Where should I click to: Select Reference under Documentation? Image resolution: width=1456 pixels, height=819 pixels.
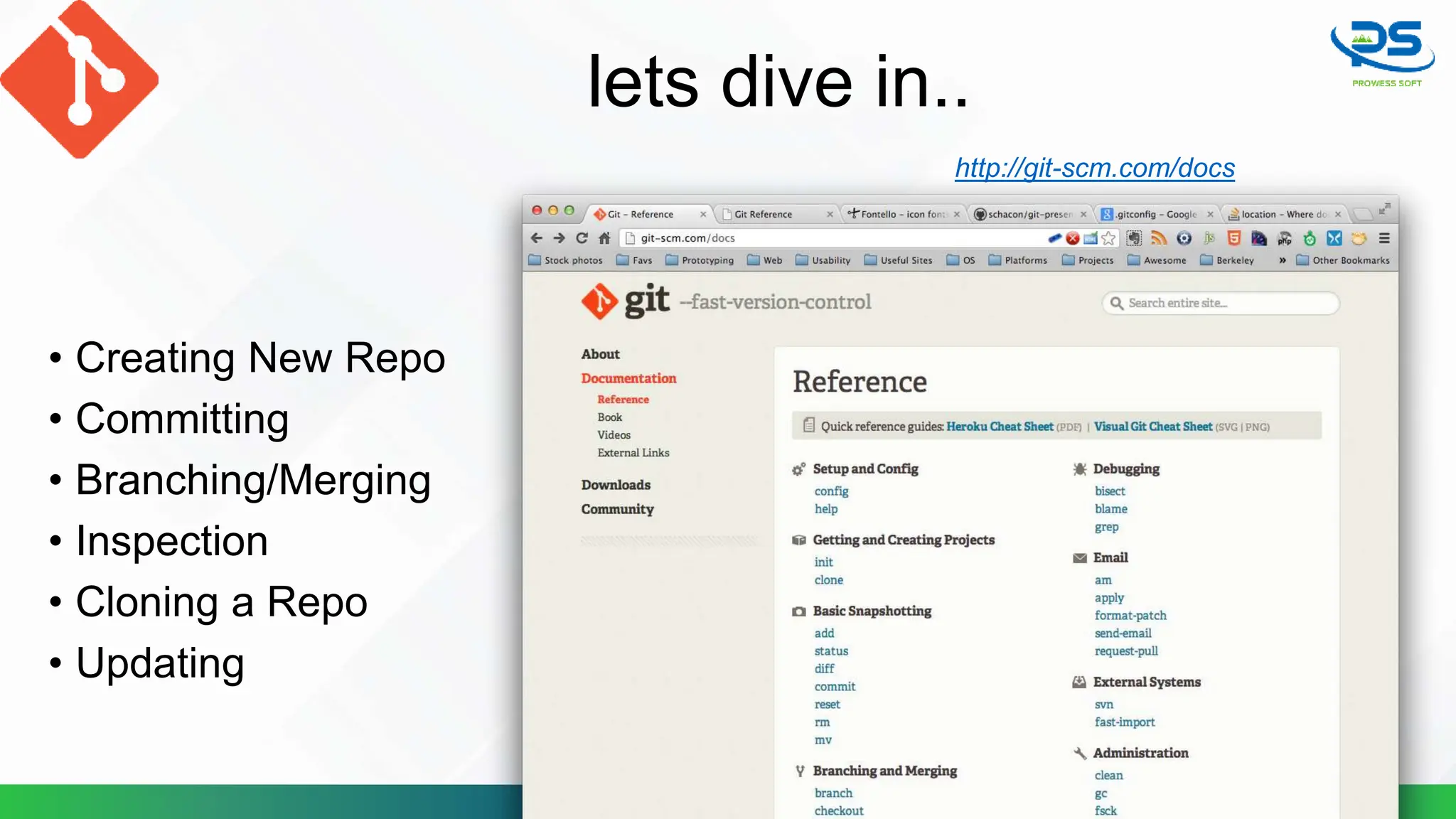click(623, 400)
